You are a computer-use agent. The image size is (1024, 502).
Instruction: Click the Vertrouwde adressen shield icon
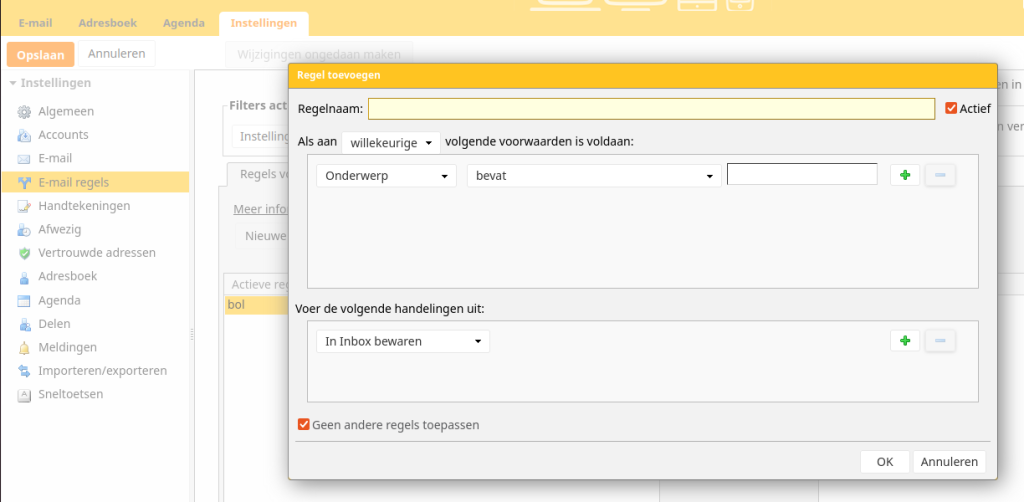(x=24, y=253)
